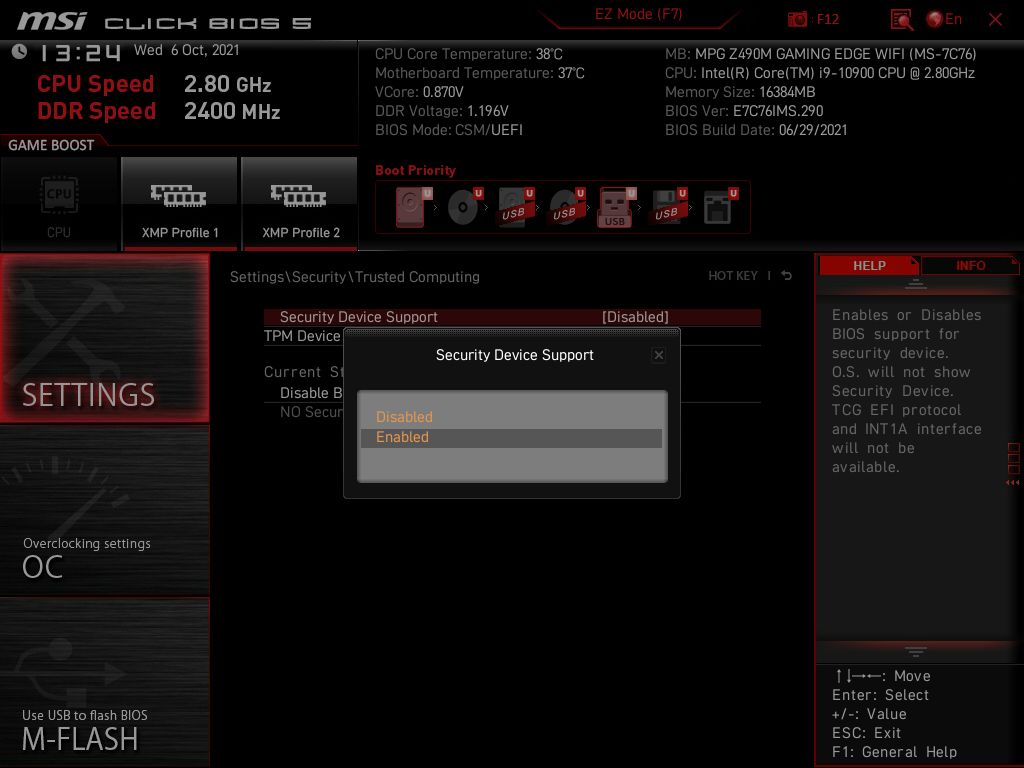Screen dimensions: 1024x768
Task: Open the OC overclocking settings section
Action: point(104,511)
